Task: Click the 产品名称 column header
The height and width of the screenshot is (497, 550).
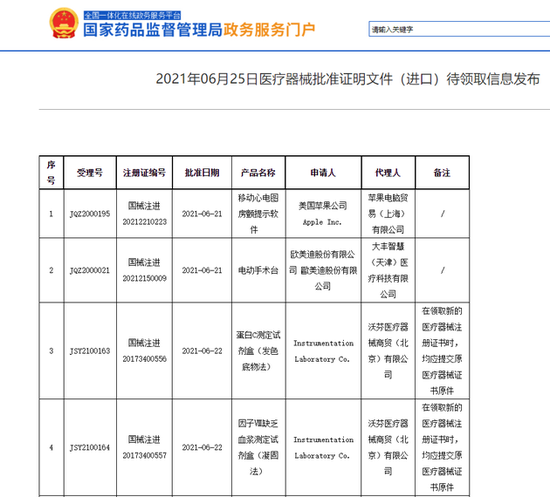Action: coord(258,173)
